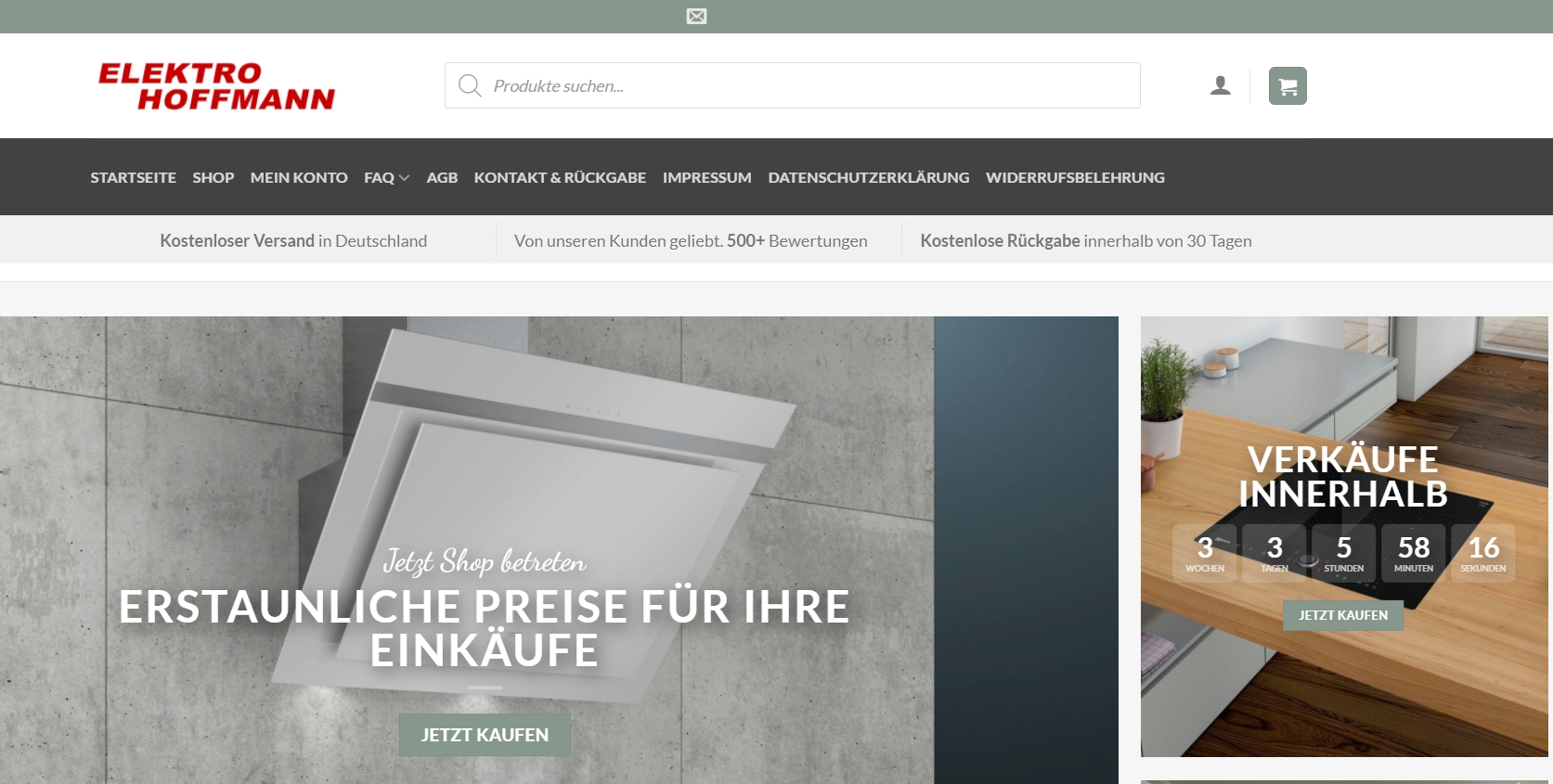This screenshot has width=1553, height=784.
Task: Open the AGB page
Action: point(442,177)
